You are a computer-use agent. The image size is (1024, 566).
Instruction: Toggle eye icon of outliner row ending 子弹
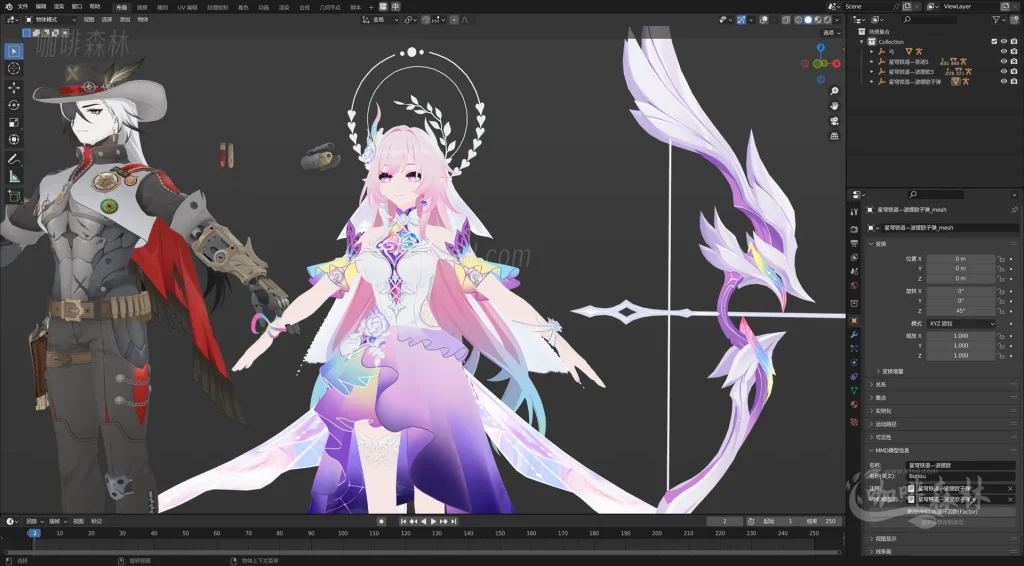[x=1004, y=82]
